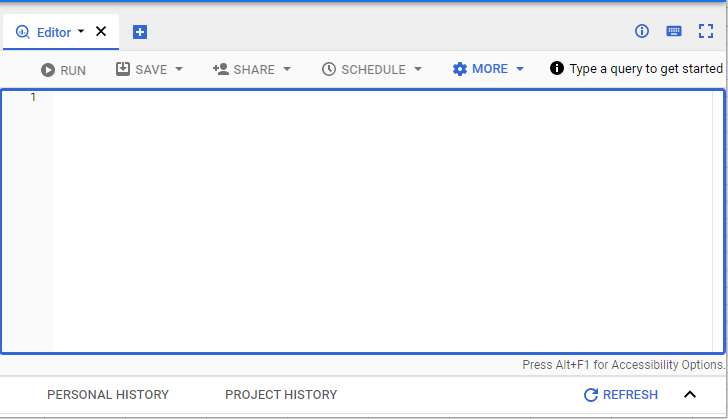Click the Refresh button
Screen dimensions: 728x419
point(621,394)
